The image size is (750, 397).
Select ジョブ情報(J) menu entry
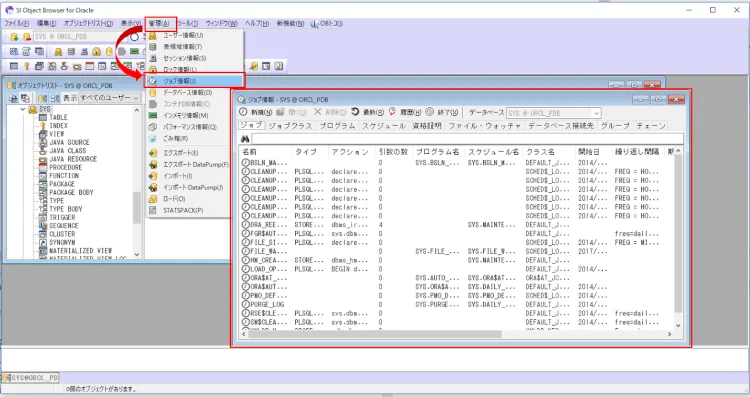194,81
